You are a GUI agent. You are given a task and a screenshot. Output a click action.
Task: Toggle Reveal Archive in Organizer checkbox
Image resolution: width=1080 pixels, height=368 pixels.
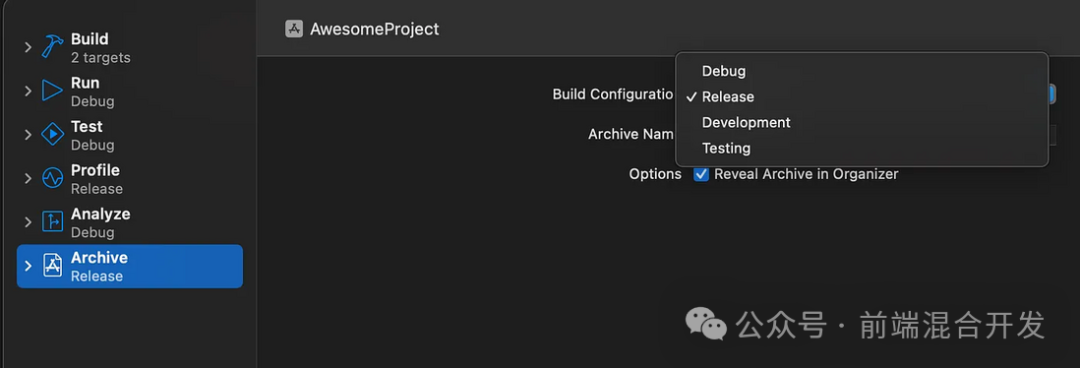(x=701, y=174)
